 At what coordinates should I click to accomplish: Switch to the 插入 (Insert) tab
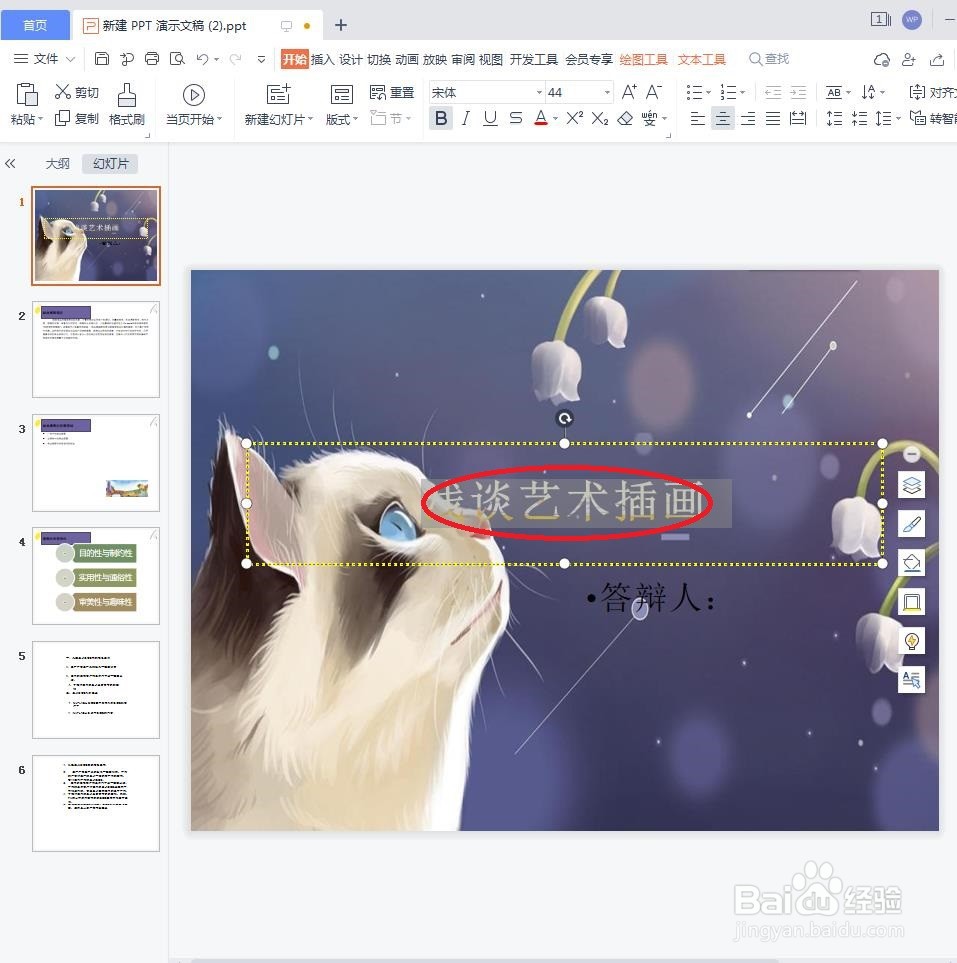tap(322, 60)
